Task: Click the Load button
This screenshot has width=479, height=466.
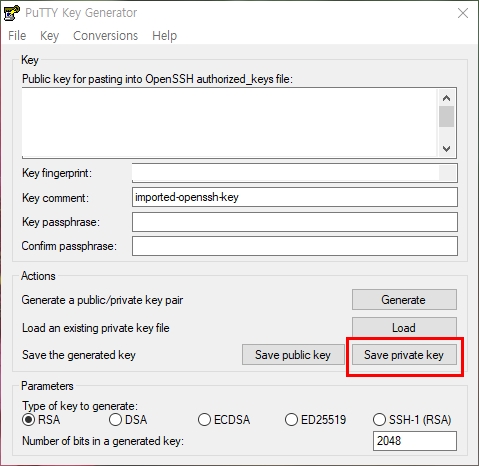Action: 404,328
